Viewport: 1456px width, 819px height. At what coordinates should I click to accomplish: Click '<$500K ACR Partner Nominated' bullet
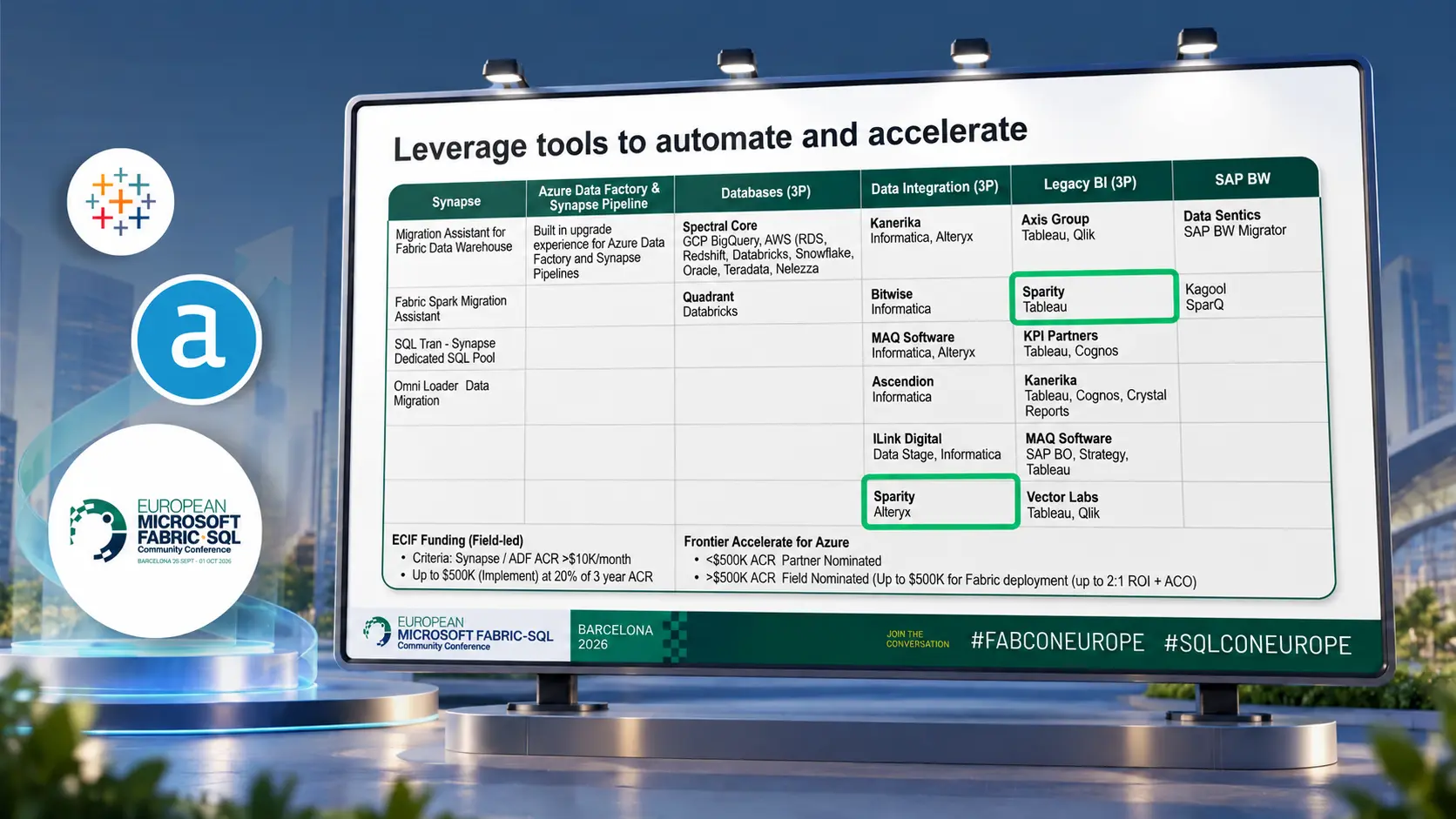coord(793,561)
